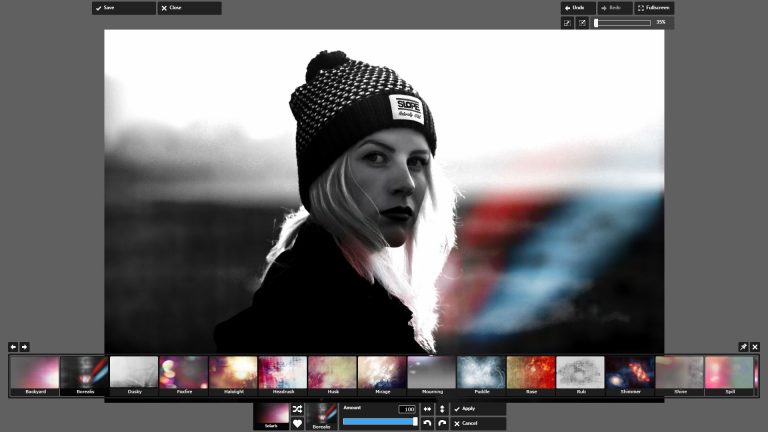Rotate overlay counter-clockwise

(x=427, y=424)
